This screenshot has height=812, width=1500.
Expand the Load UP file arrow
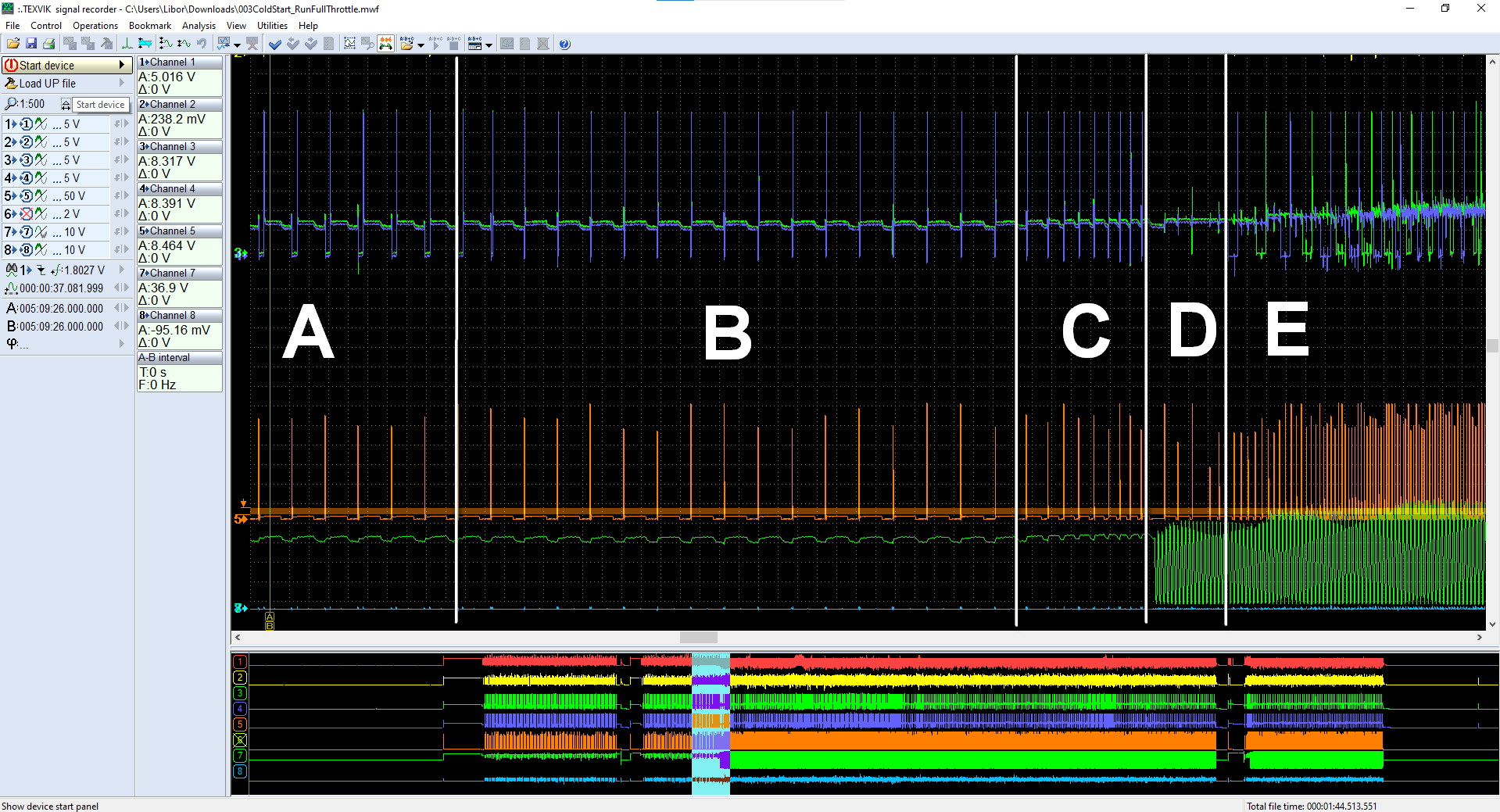point(122,83)
